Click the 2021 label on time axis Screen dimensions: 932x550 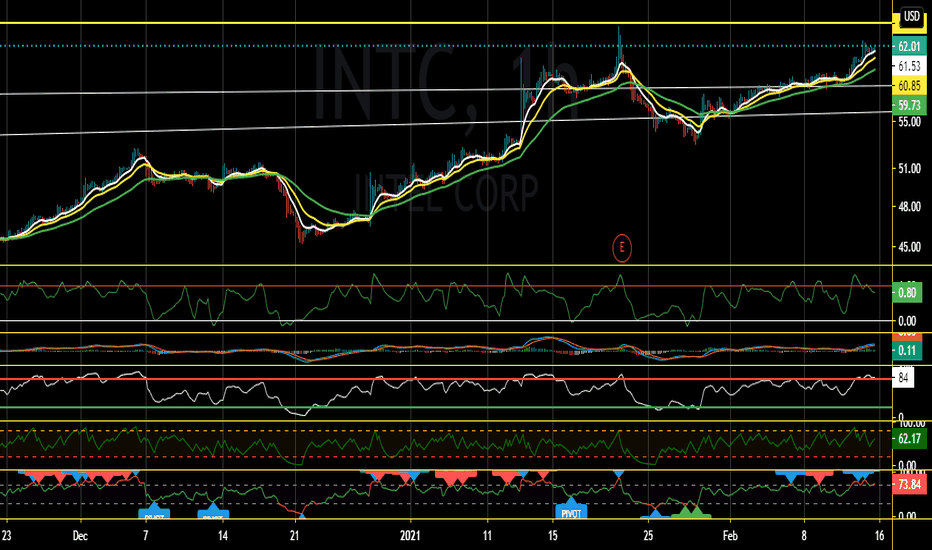pyautogui.click(x=410, y=536)
